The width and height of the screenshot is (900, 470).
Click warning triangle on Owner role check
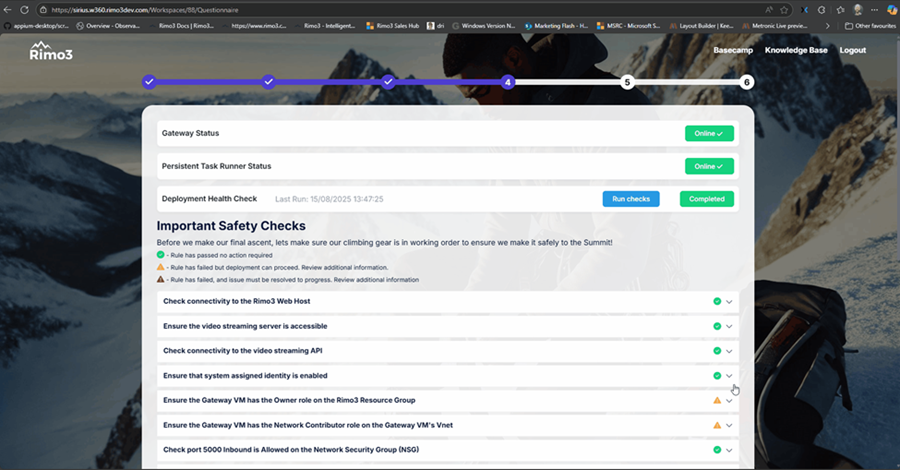point(717,401)
